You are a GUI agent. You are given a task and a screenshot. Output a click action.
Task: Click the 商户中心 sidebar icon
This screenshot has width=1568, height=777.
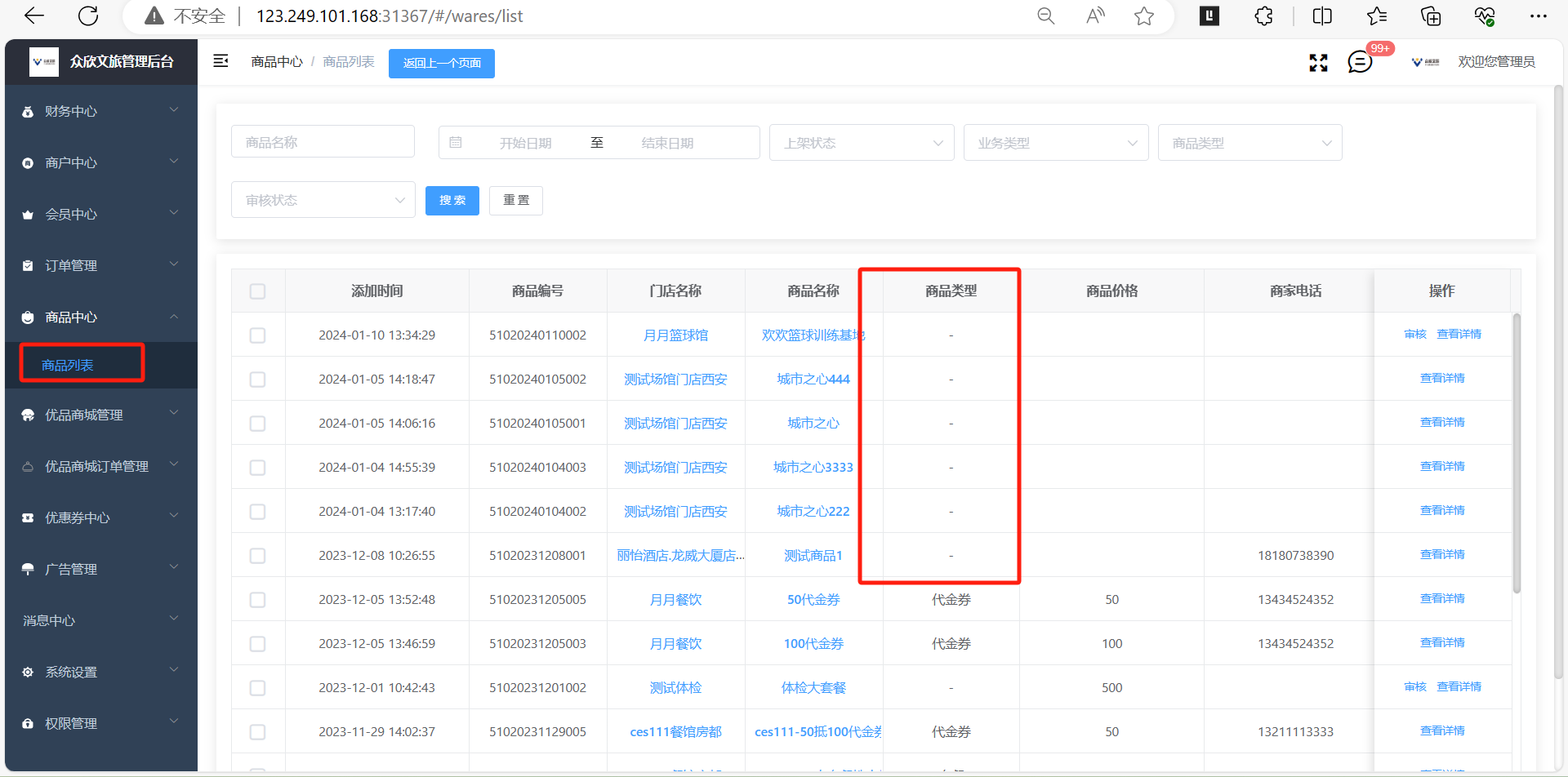click(28, 163)
